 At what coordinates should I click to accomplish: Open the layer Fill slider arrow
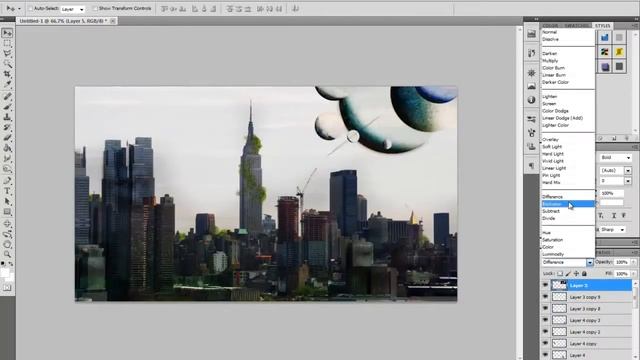633,273
